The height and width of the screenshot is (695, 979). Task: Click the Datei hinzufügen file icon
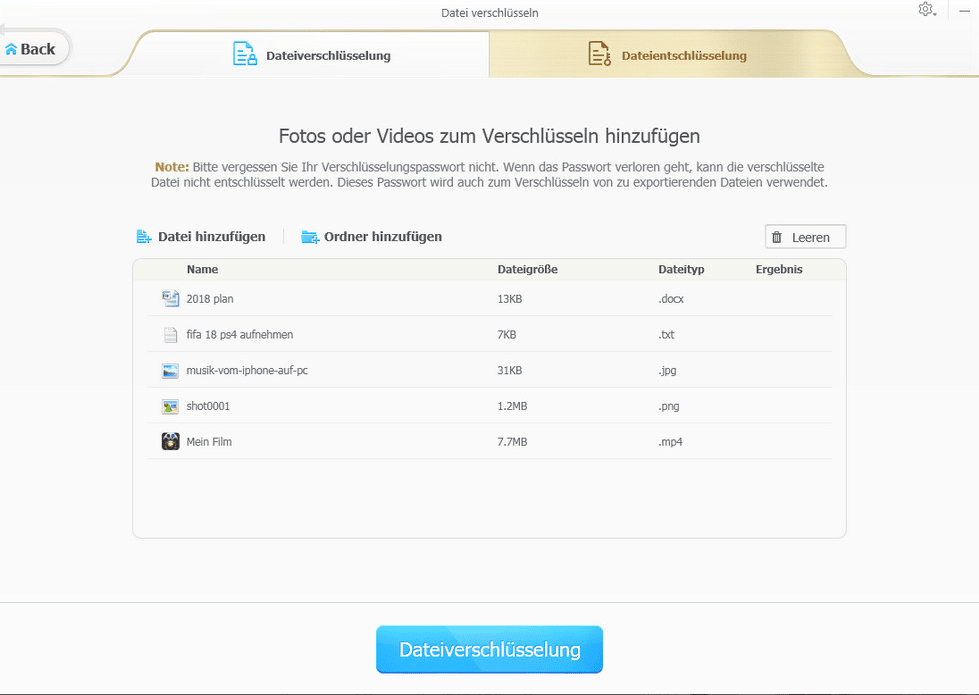click(144, 237)
